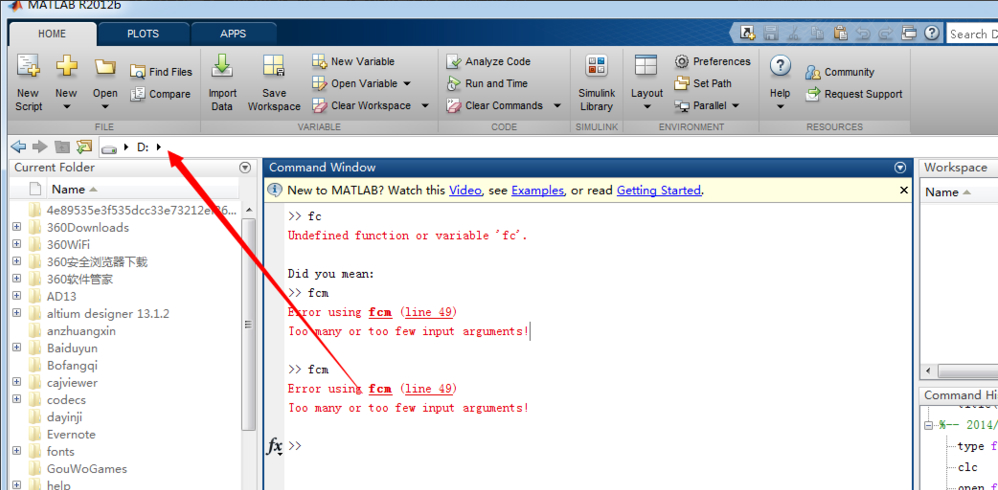Expand the Open Variable dropdown
Screen dimensions: 998x490
[407, 83]
